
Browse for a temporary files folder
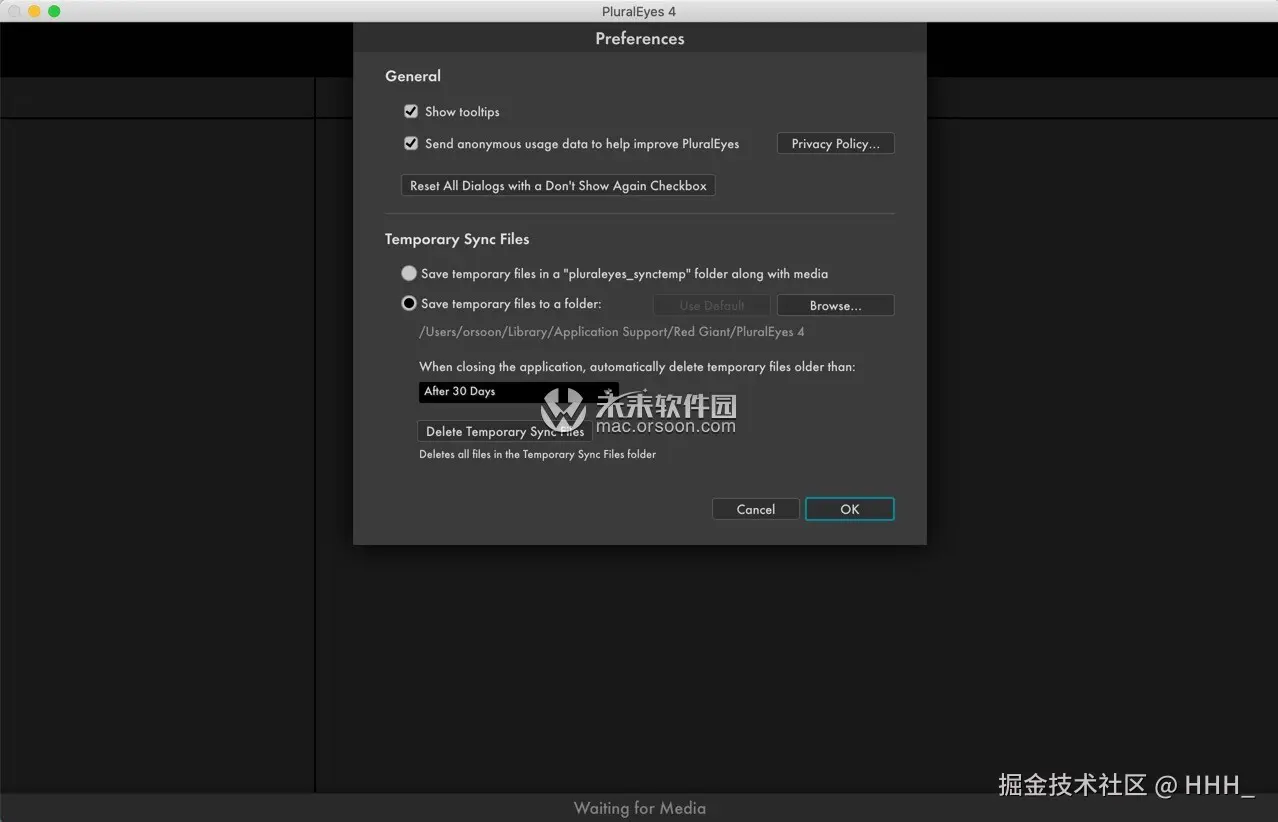point(835,305)
